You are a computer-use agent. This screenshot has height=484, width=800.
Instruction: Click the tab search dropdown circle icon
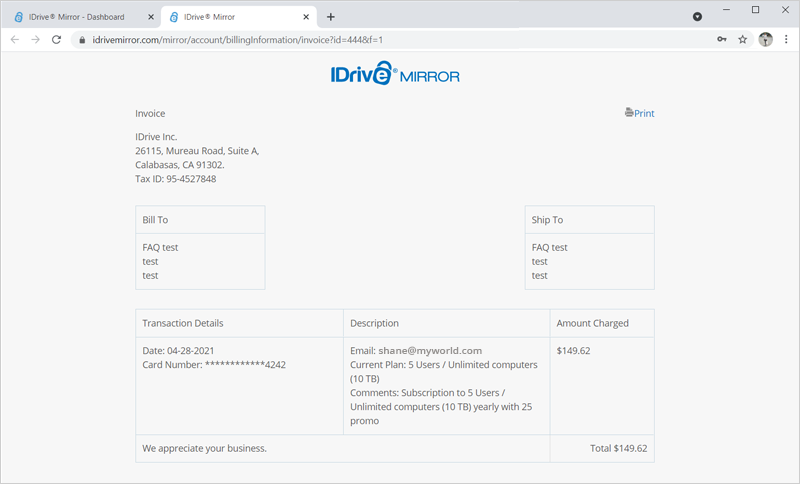[697, 17]
